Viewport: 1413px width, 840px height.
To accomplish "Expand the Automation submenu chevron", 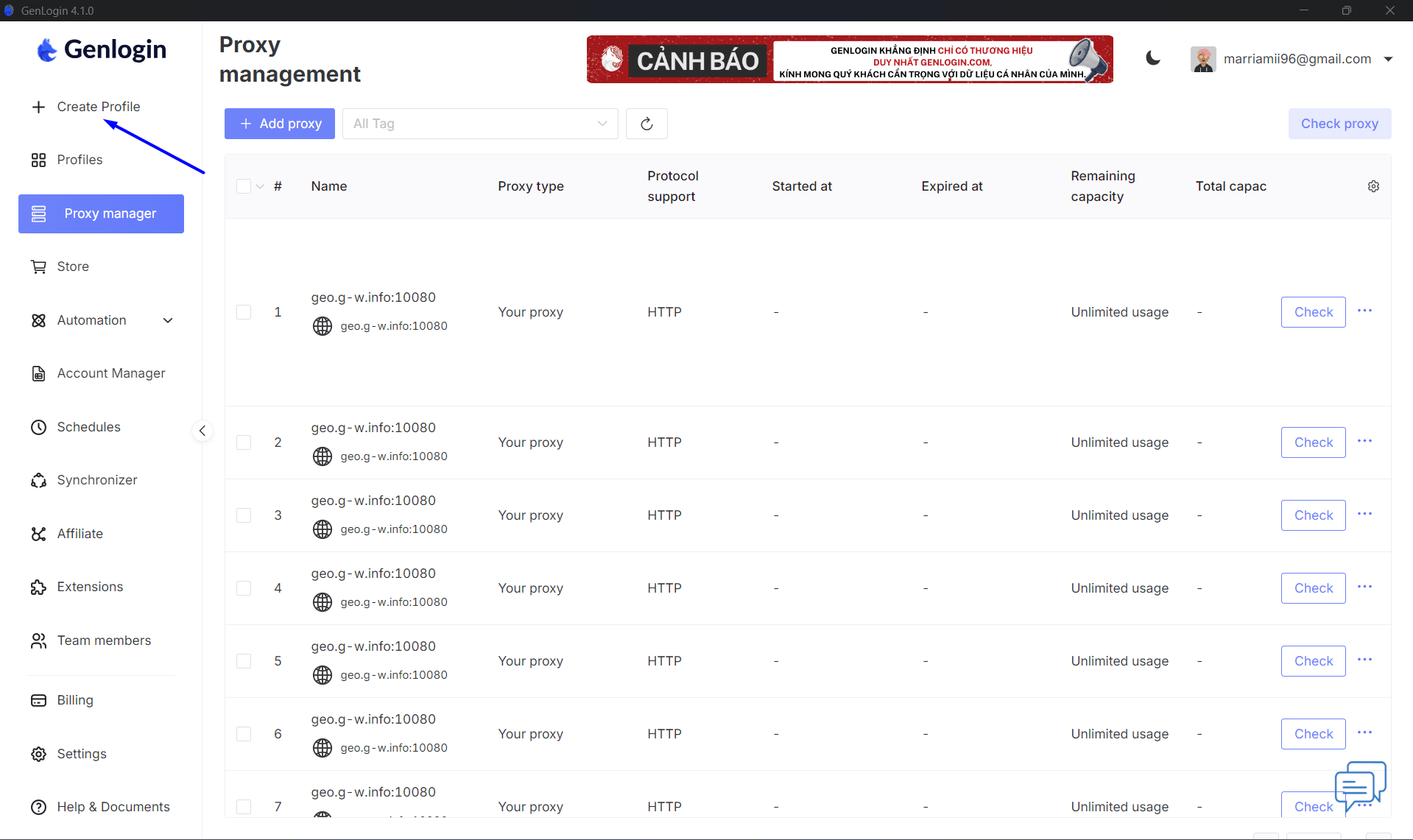I will (168, 320).
